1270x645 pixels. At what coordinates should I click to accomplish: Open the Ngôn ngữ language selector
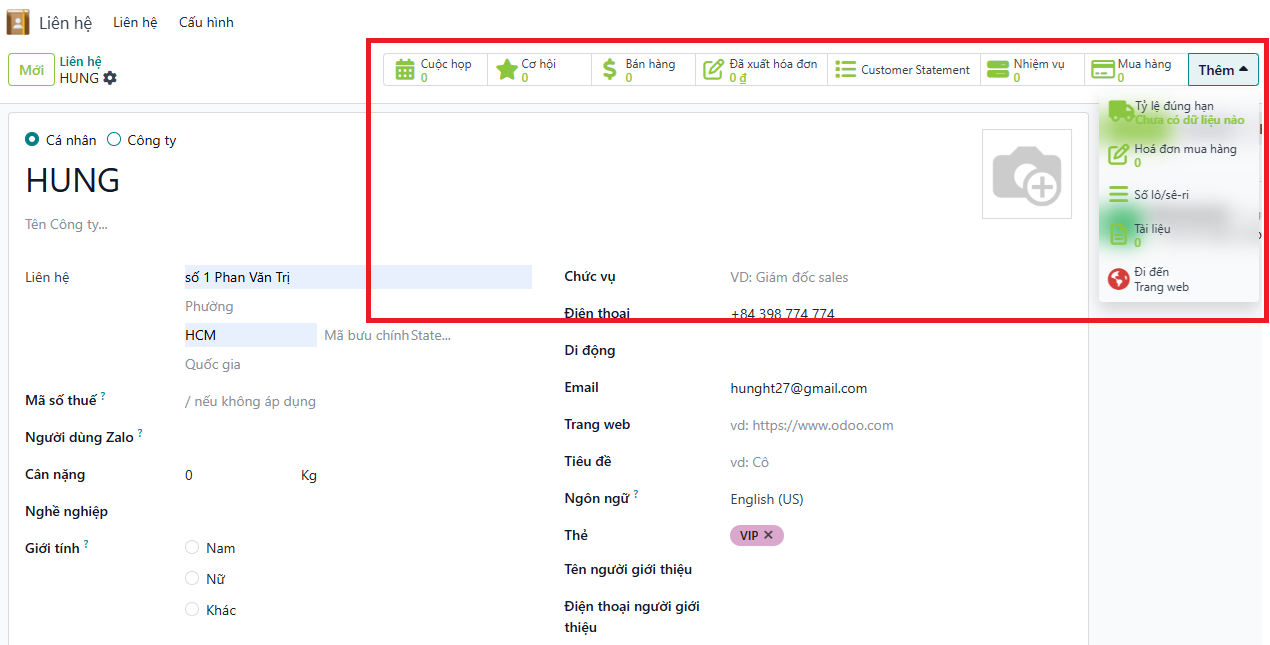pos(767,499)
